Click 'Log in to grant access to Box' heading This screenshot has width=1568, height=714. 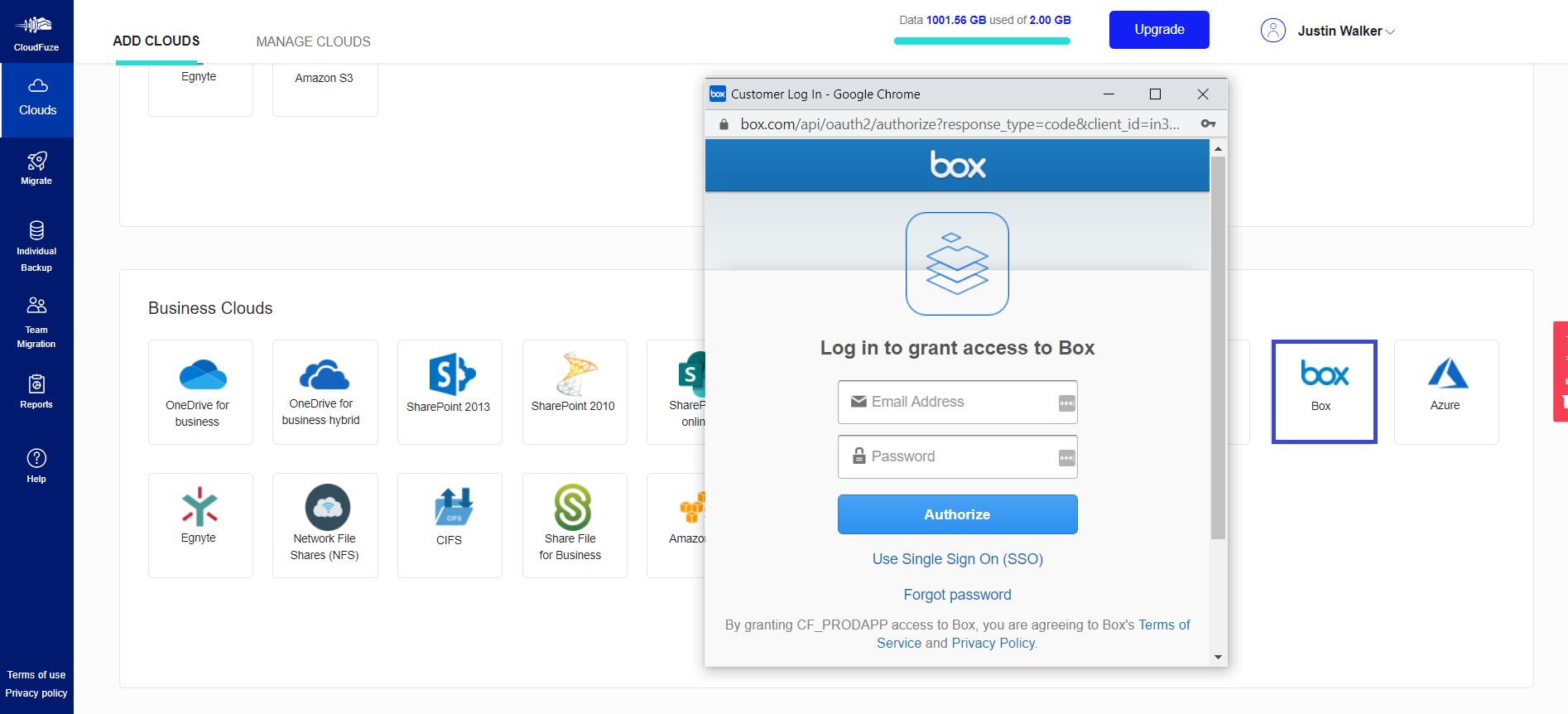pyautogui.click(x=957, y=348)
